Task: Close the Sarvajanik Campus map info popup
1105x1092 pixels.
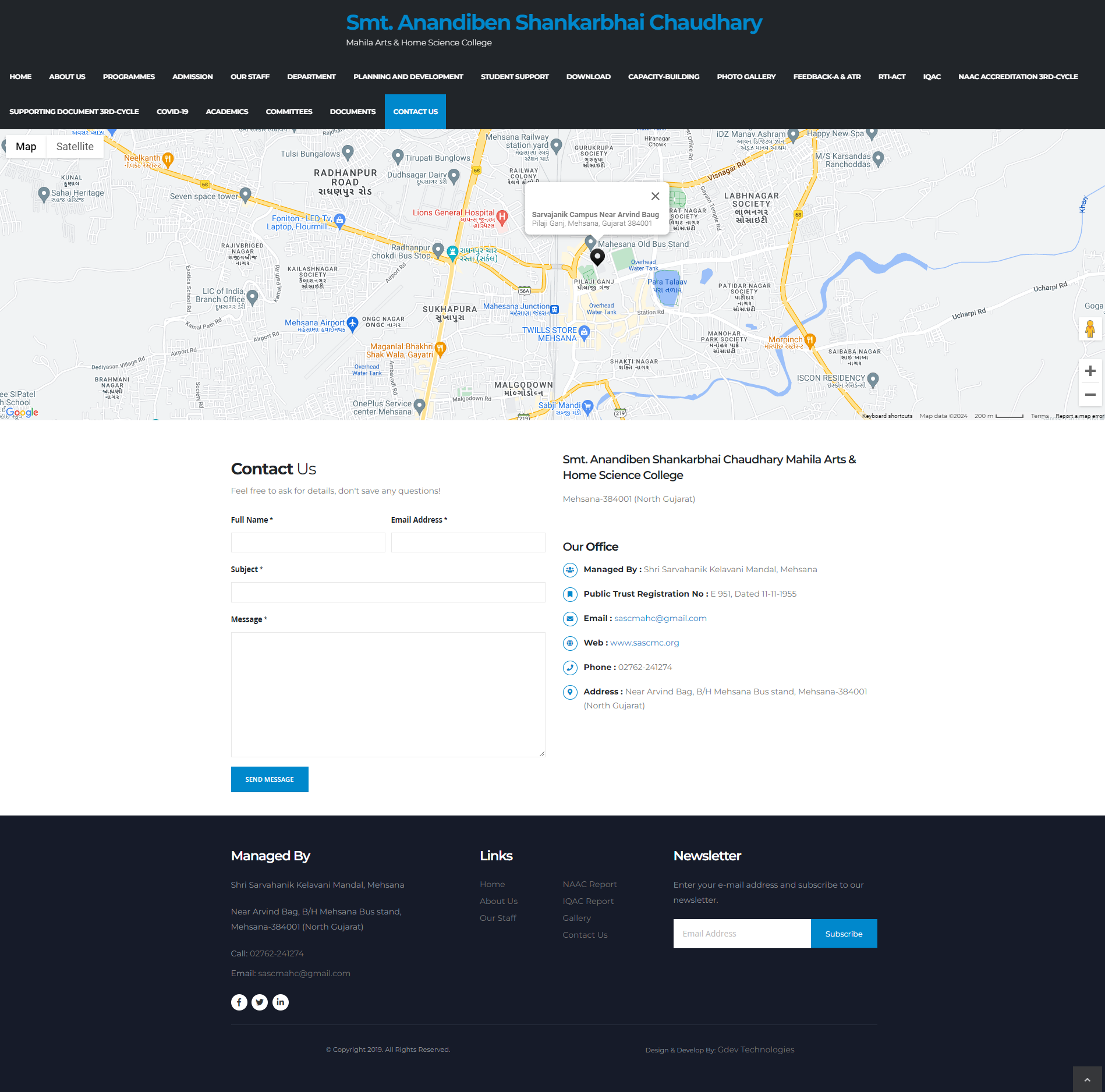Action: point(654,196)
